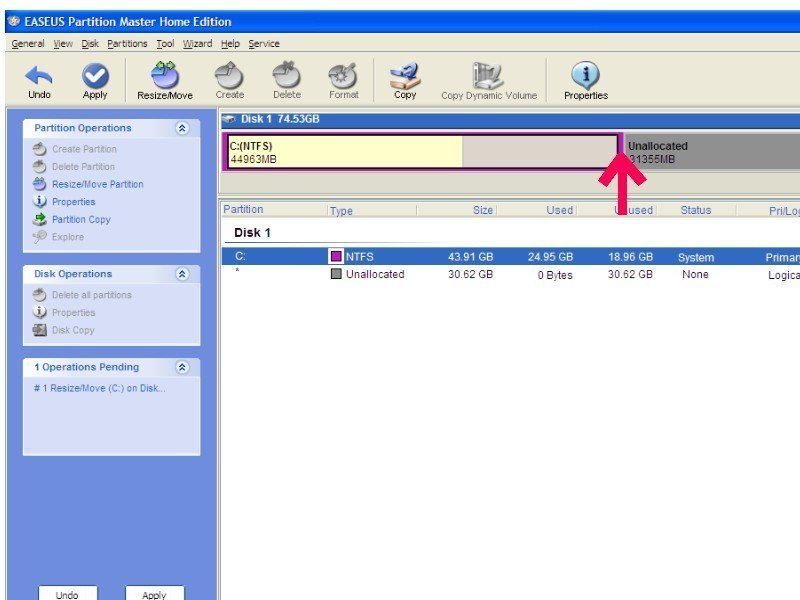Open the Partitions menu

[127, 44]
